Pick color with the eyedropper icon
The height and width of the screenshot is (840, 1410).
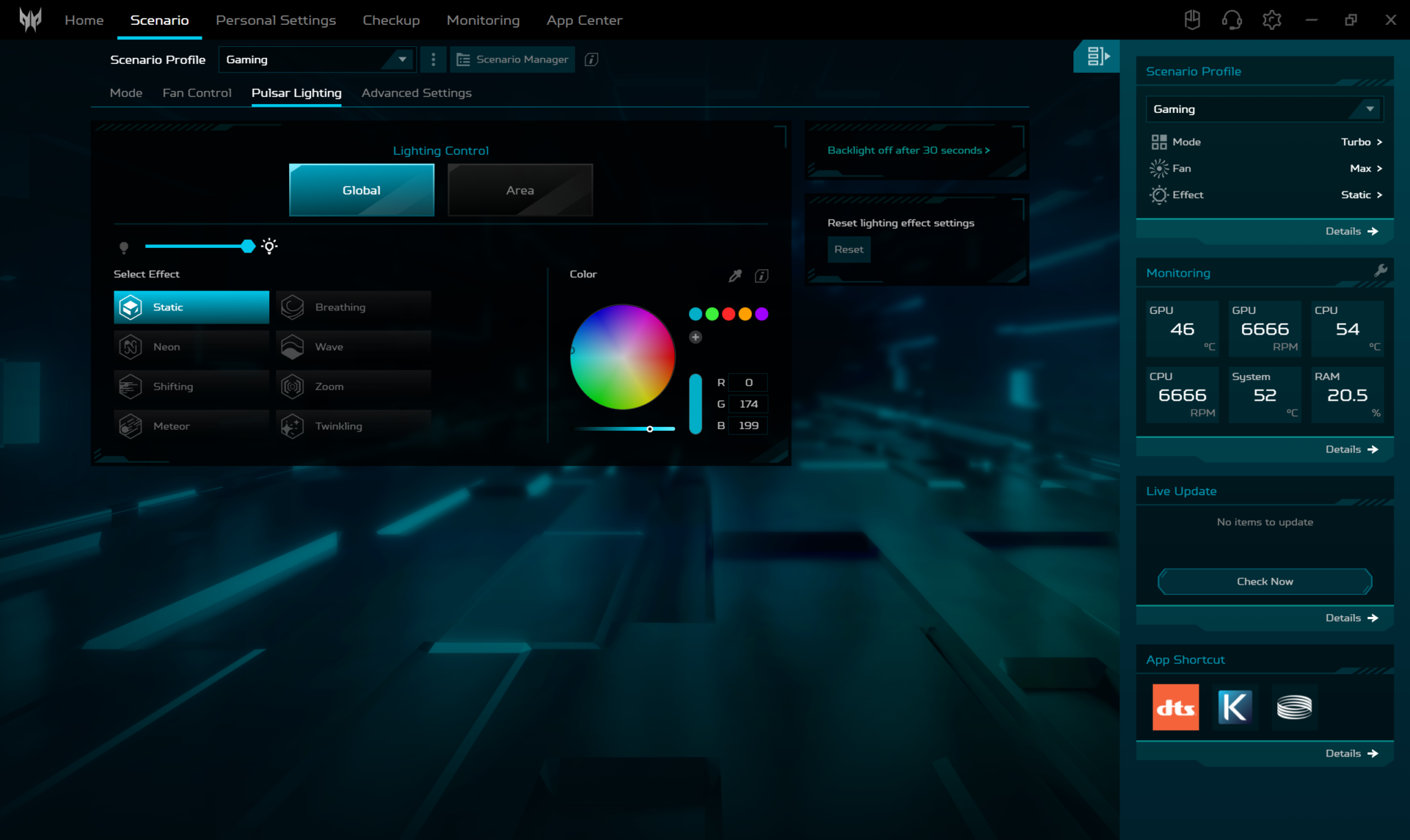735,276
